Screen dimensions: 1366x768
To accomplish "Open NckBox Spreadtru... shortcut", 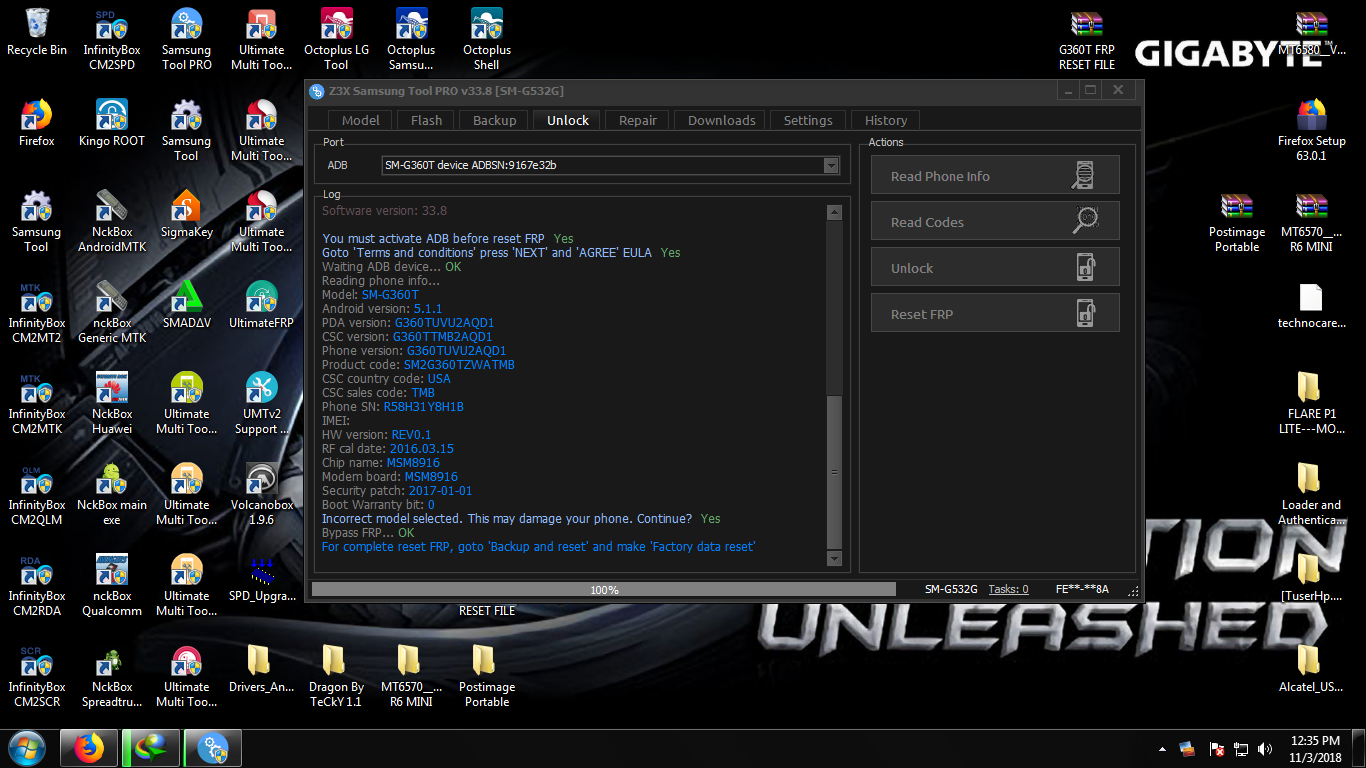I will [x=112, y=676].
